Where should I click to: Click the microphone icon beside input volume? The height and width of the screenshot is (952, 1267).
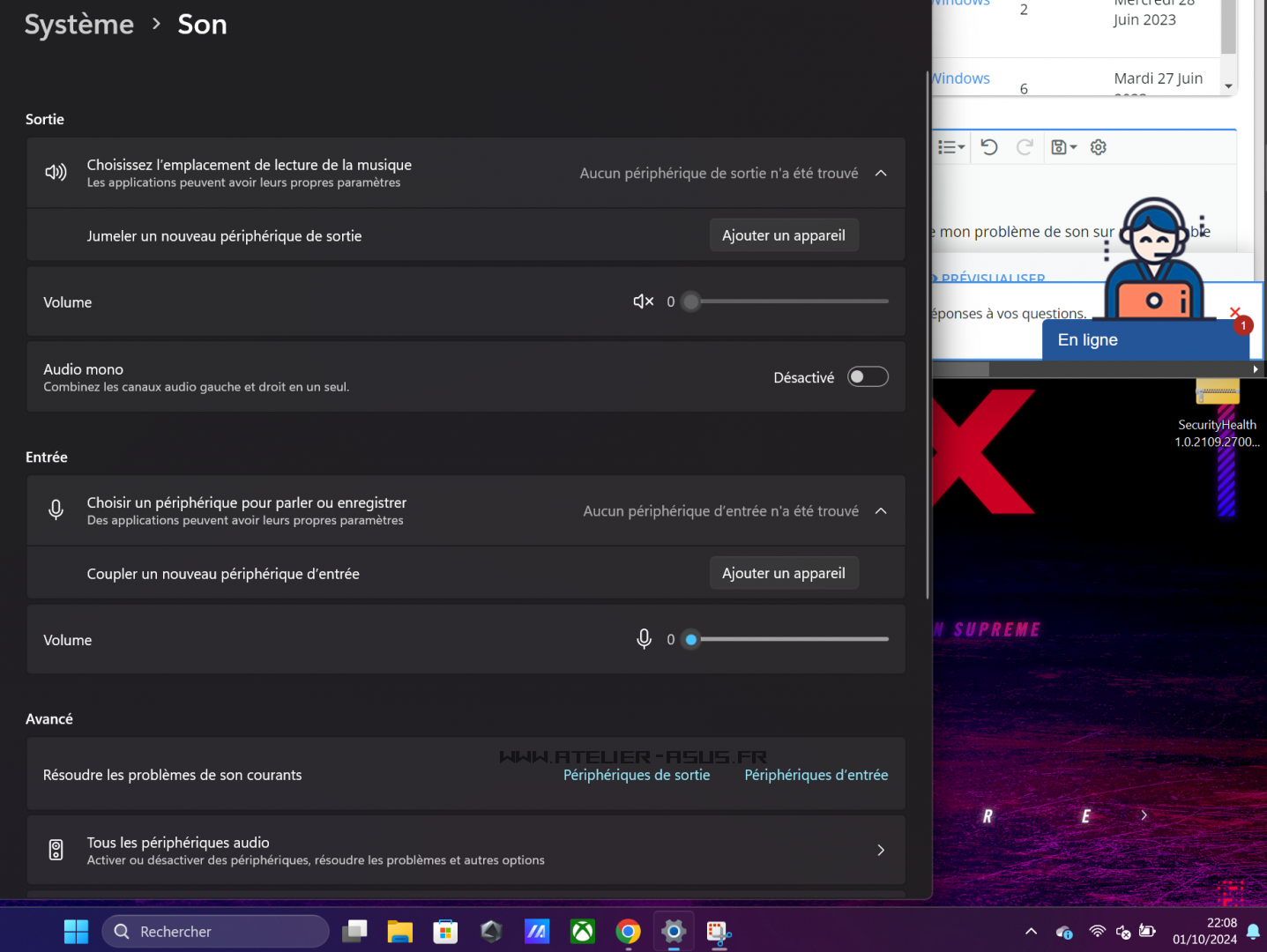pos(644,639)
